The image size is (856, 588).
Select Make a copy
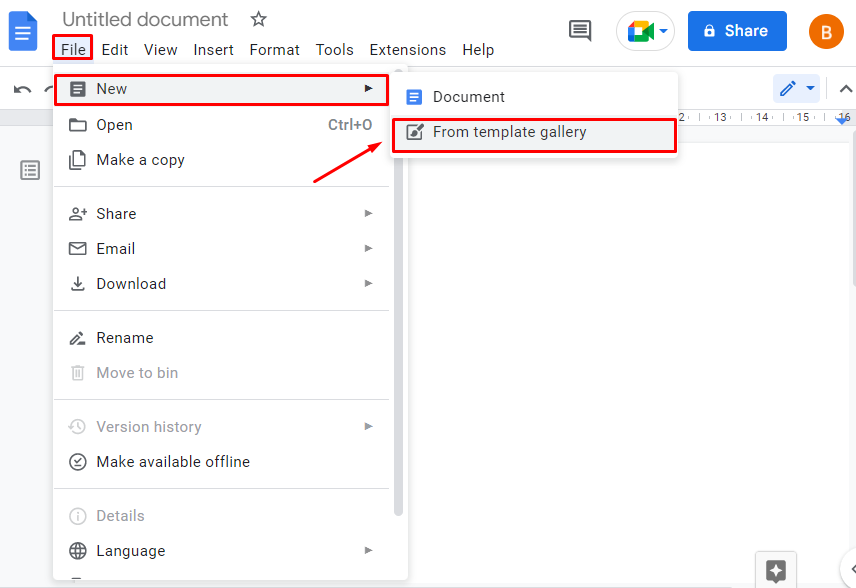tap(221, 160)
